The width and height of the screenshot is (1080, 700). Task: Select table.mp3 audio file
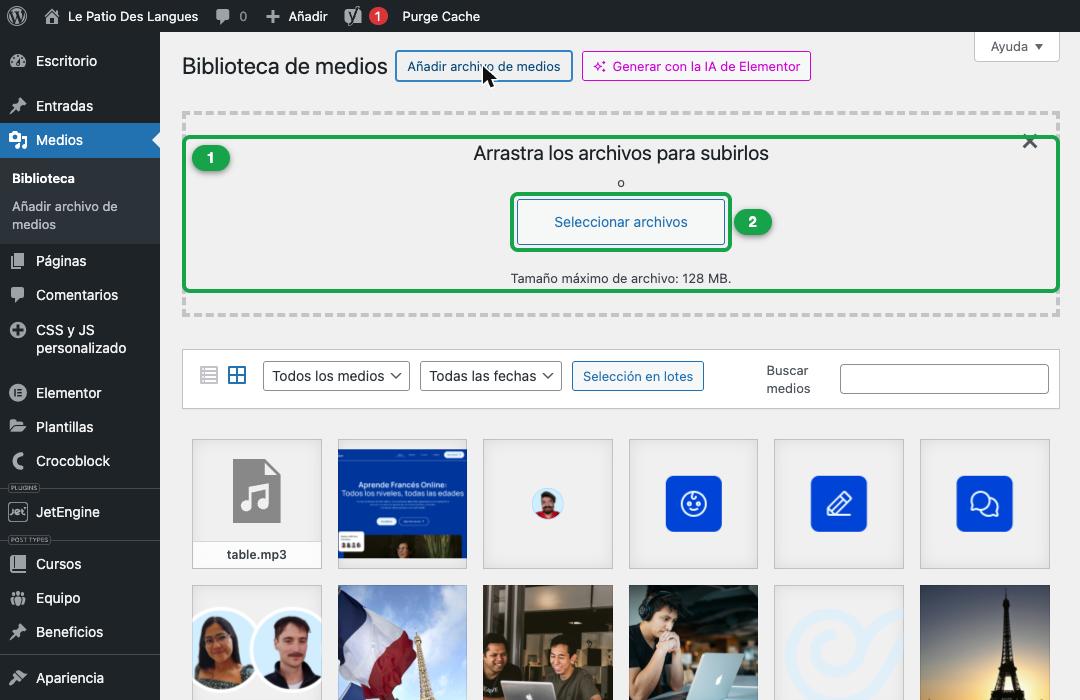(x=257, y=504)
